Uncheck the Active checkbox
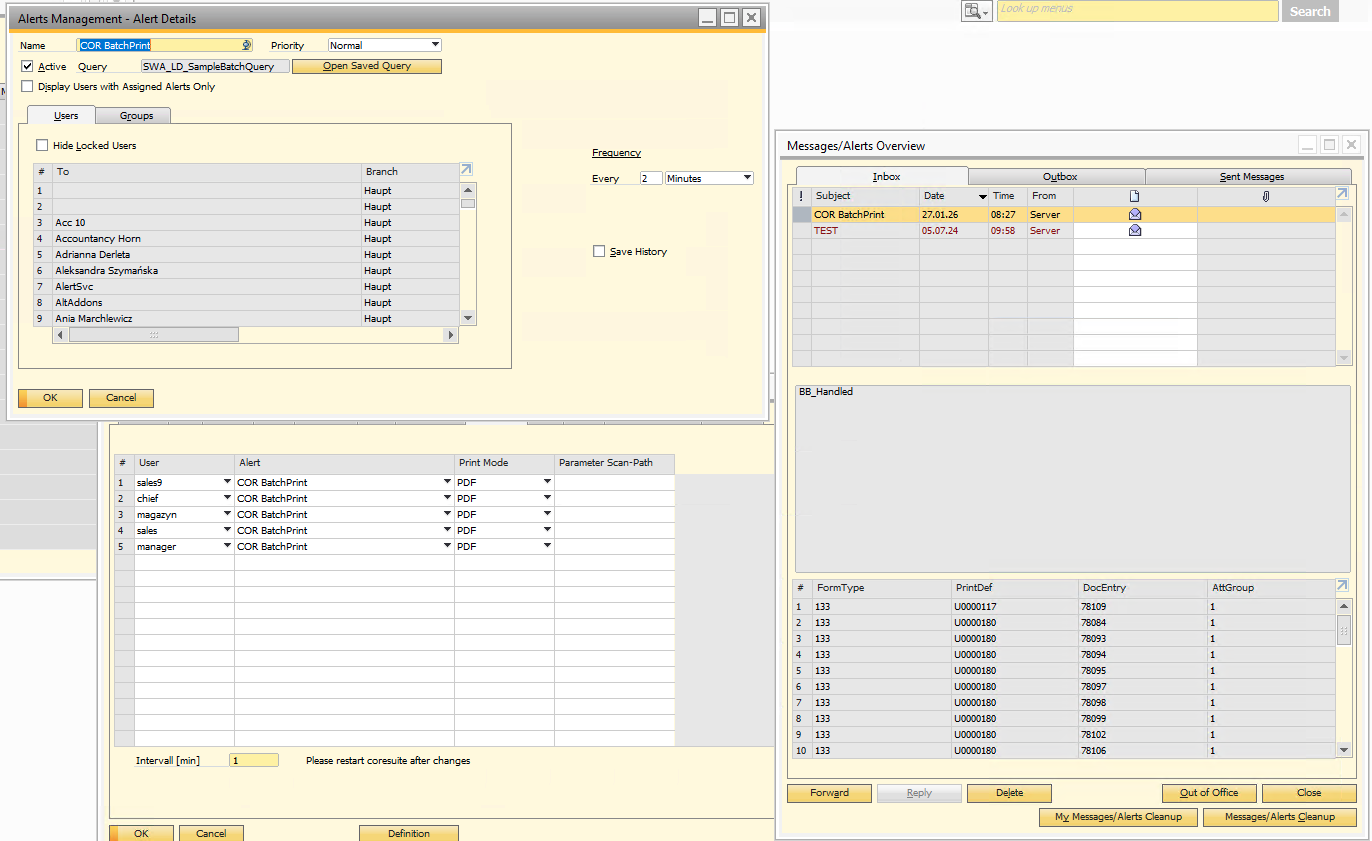This screenshot has width=1372, height=841. tap(28, 66)
